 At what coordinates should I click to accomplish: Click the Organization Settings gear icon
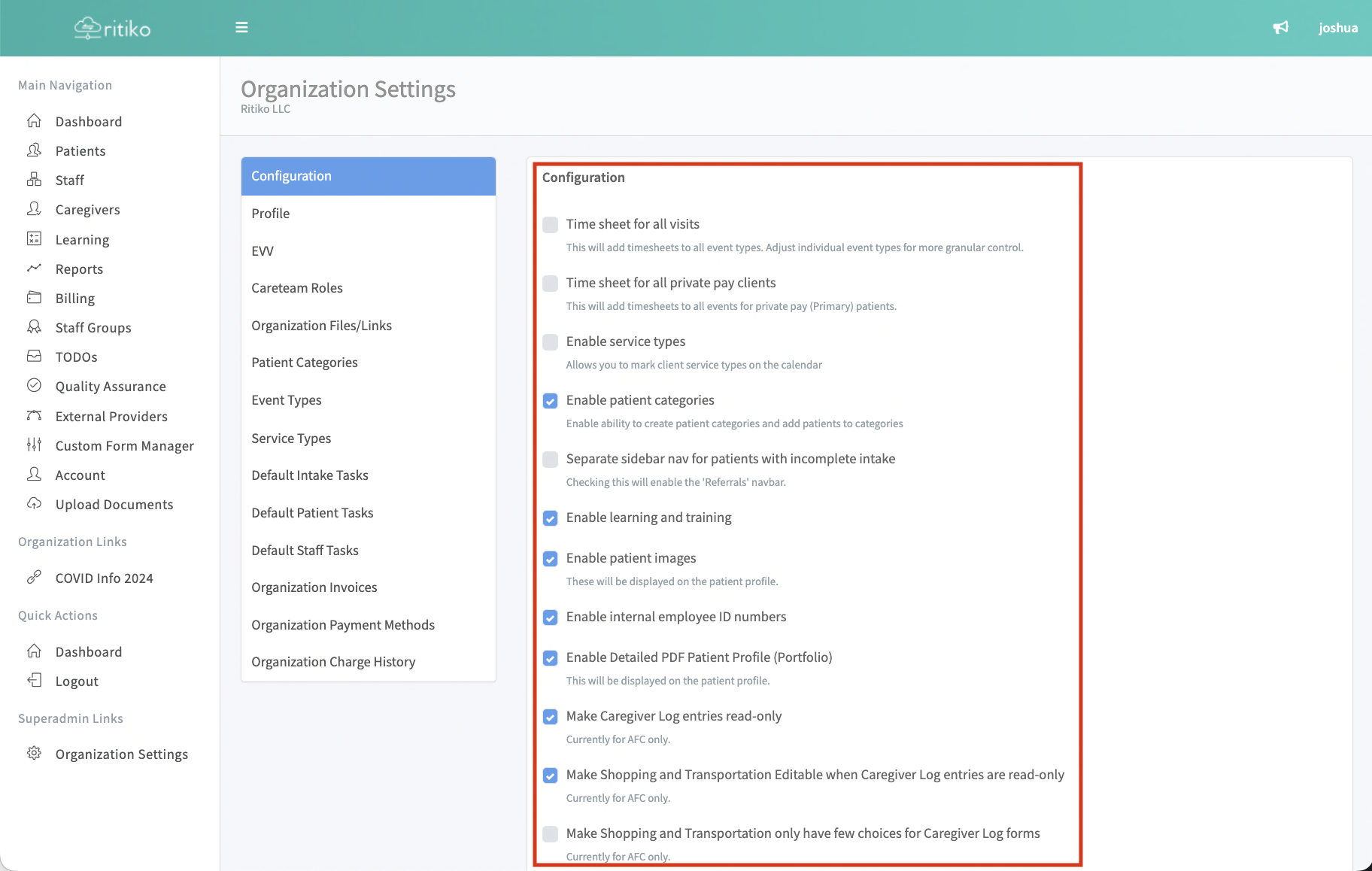click(35, 754)
